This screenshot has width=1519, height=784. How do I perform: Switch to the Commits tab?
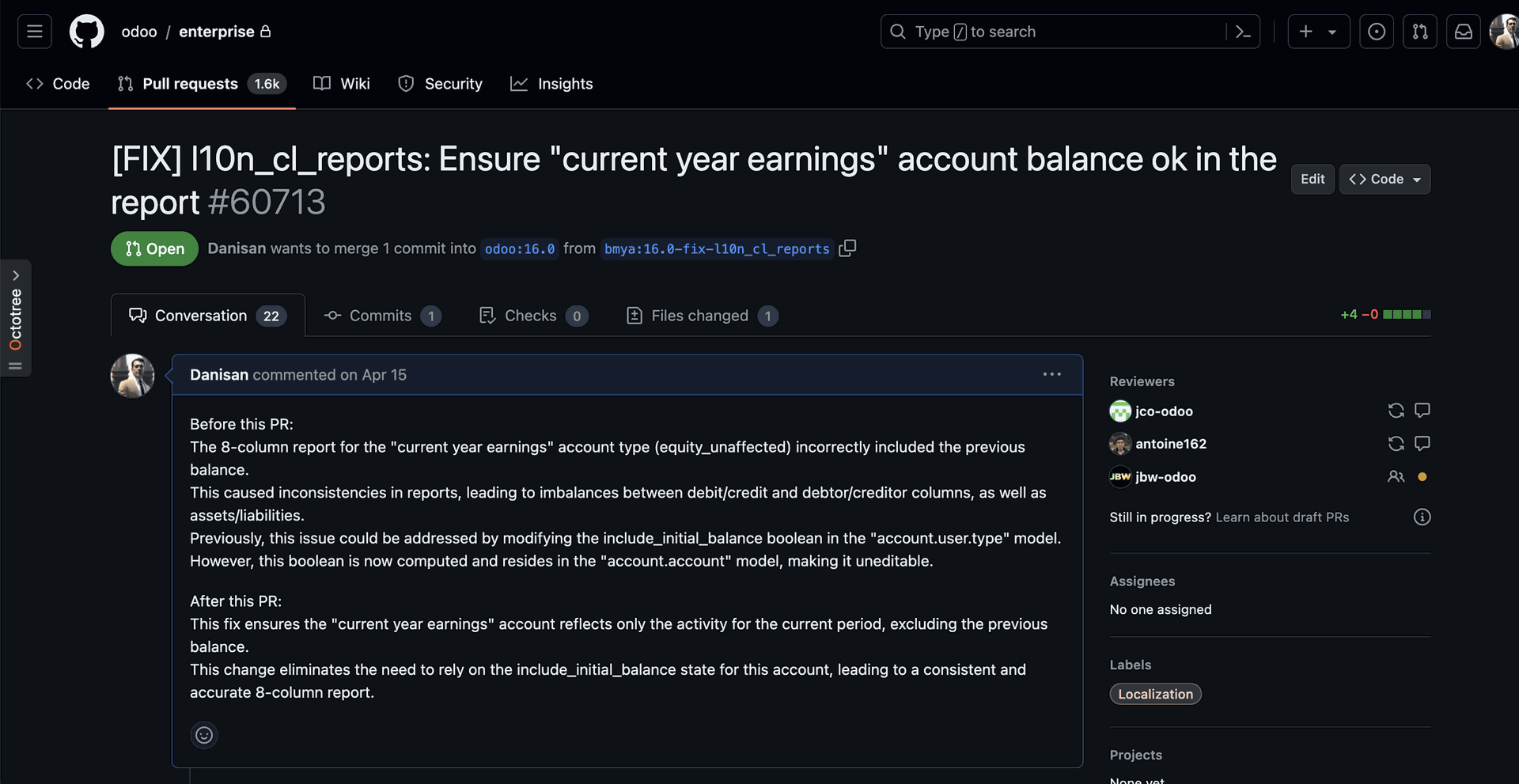tap(381, 316)
